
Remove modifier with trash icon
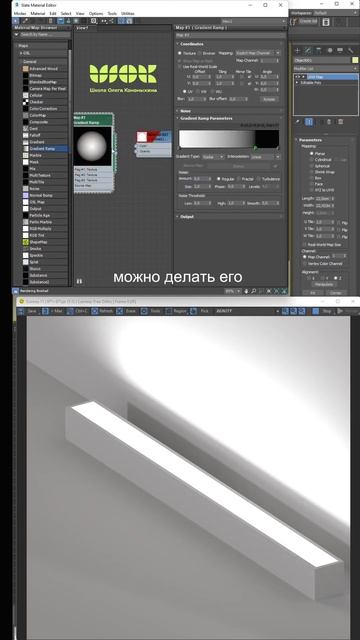[x=329, y=122]
